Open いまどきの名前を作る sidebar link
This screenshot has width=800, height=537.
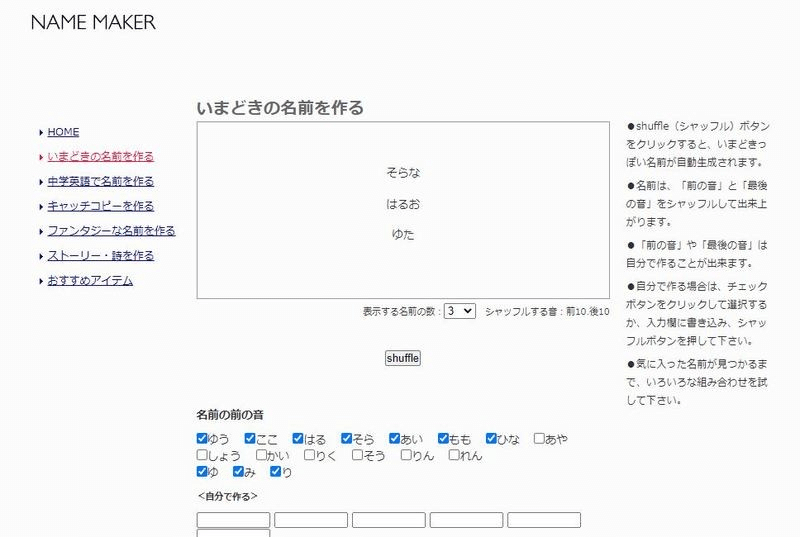coord(101,157)
